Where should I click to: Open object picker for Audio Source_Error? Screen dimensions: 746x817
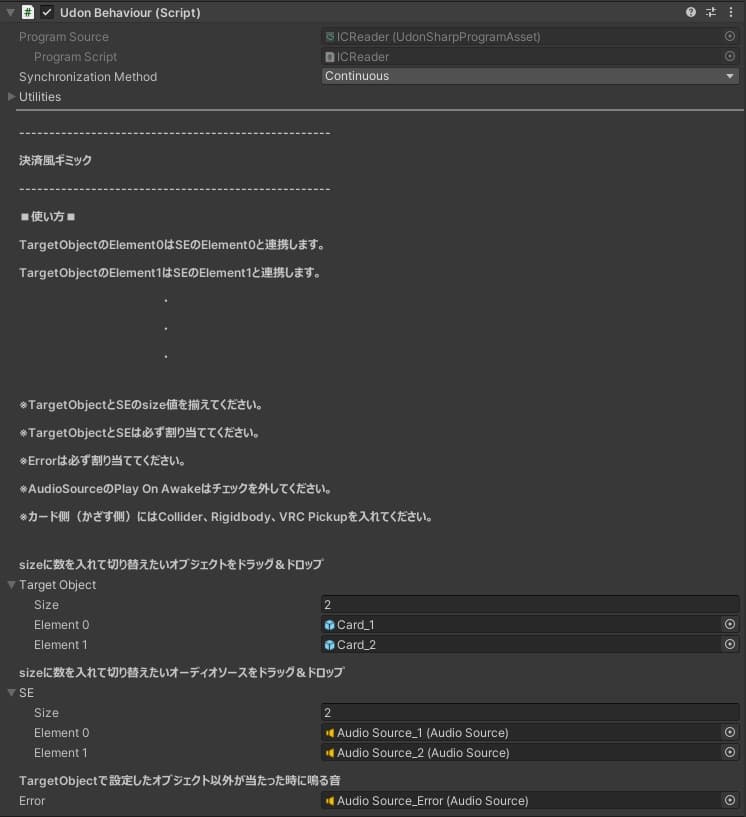(730, 800)
